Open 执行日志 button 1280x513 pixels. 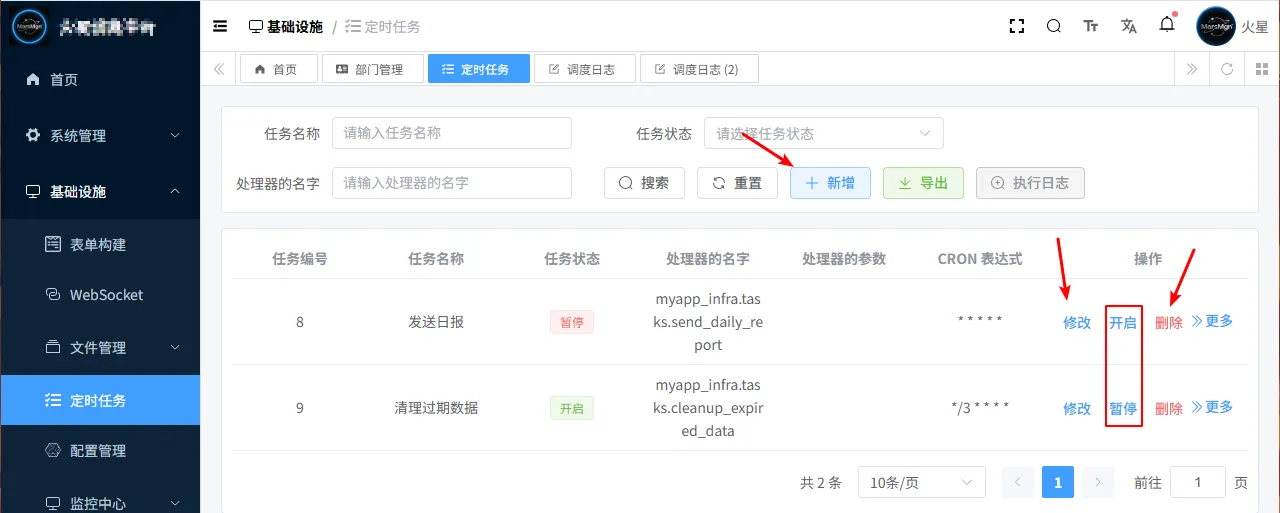click(1030, 183)
